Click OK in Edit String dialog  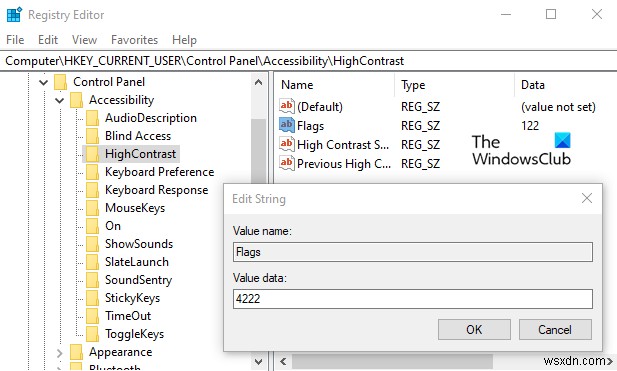point(474,330)
